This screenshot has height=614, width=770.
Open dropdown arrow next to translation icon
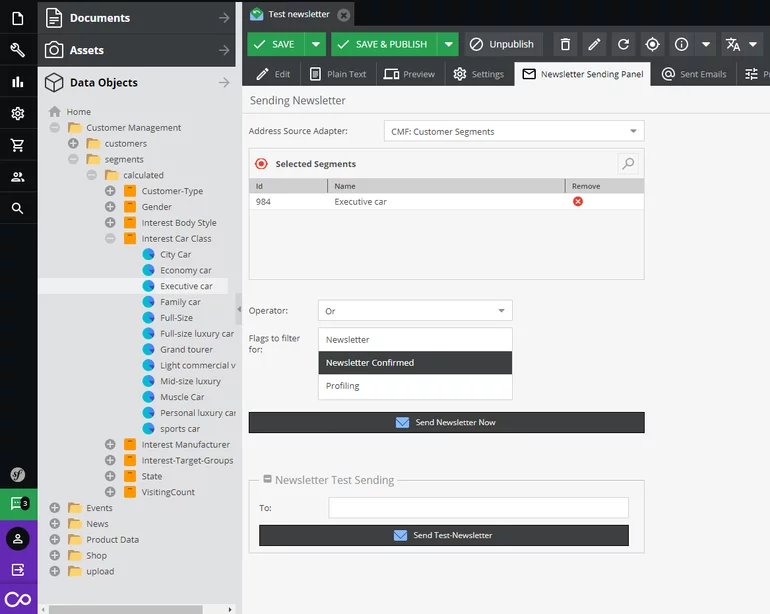[x=753, y=44]
